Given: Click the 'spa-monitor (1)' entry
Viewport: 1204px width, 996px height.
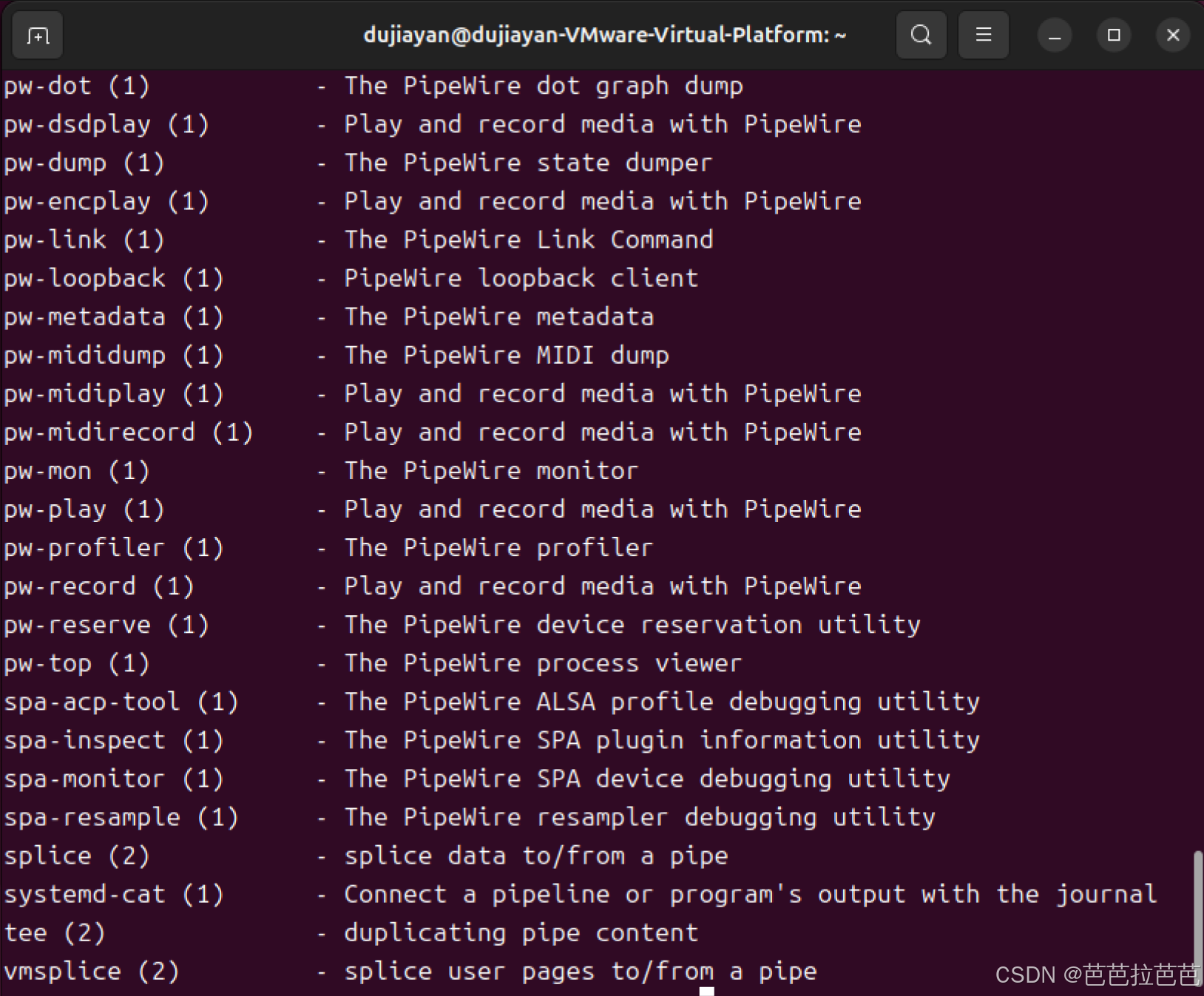Looking at the screenshot, I should [114, 779].
